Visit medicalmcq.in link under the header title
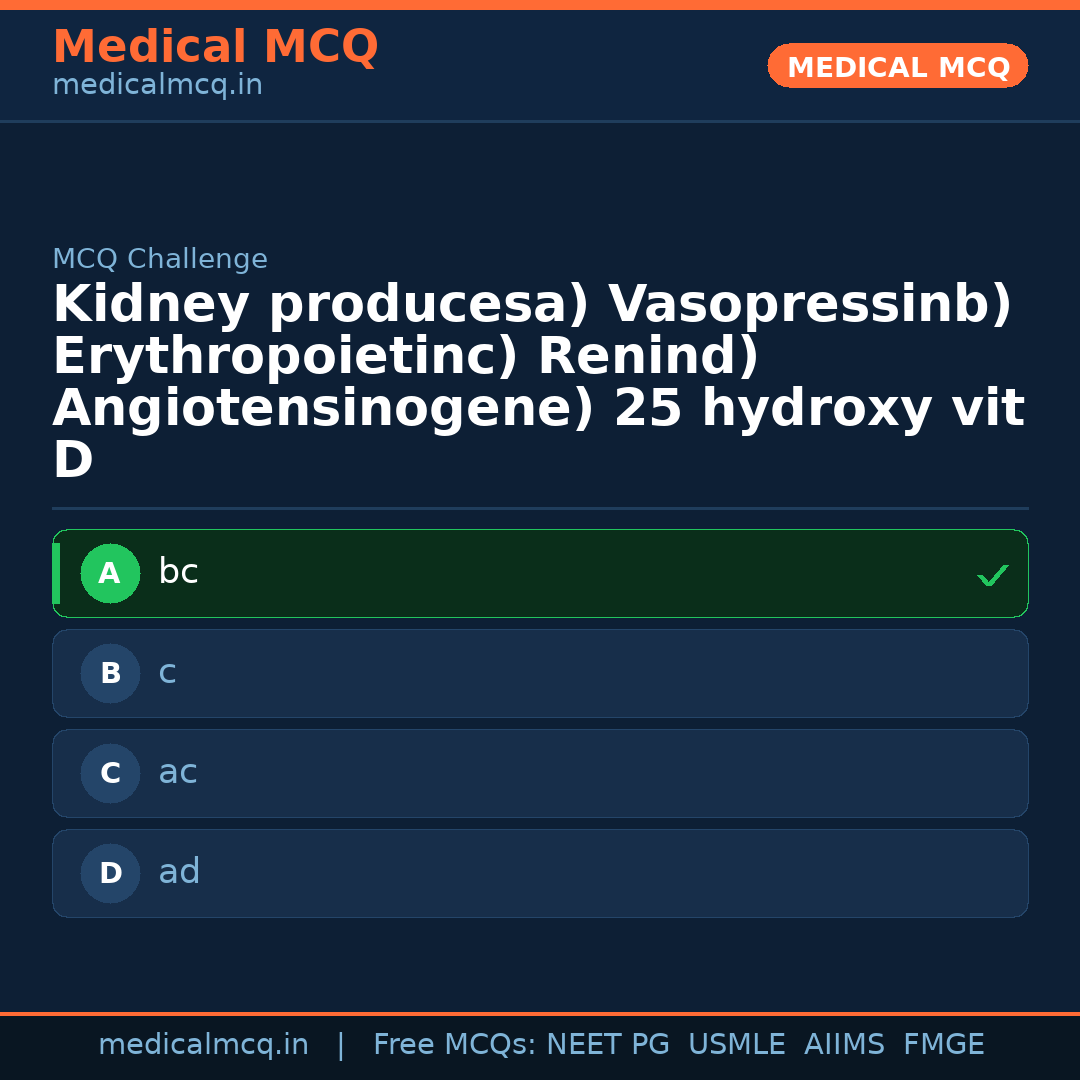The height and width of the screenshot is (1080, 1080). [x=157, y=86]
